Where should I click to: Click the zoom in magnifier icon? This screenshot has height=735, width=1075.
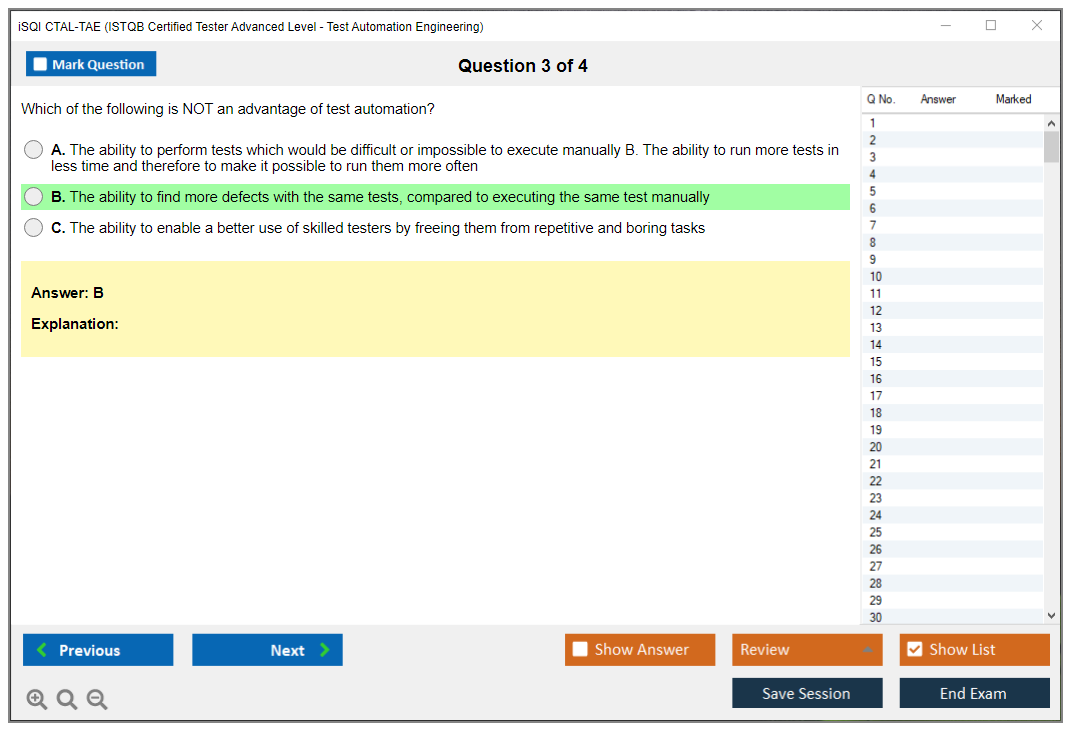click(37, 700)
